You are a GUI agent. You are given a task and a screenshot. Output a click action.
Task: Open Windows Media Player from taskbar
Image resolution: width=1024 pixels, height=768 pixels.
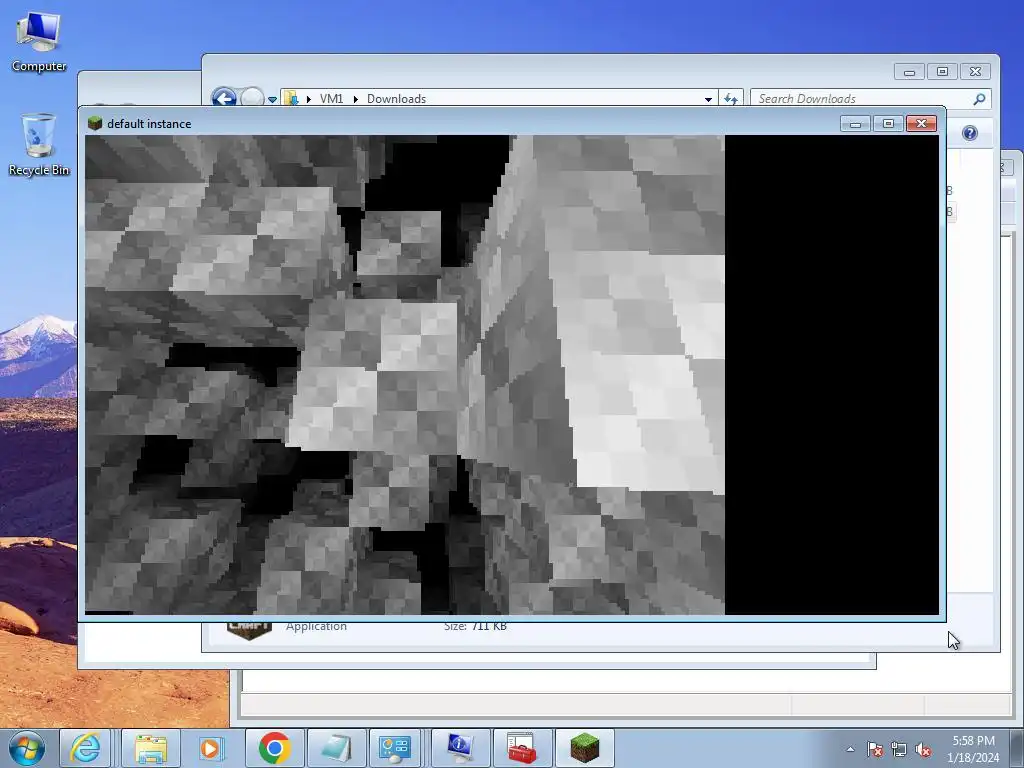point(211,748)
